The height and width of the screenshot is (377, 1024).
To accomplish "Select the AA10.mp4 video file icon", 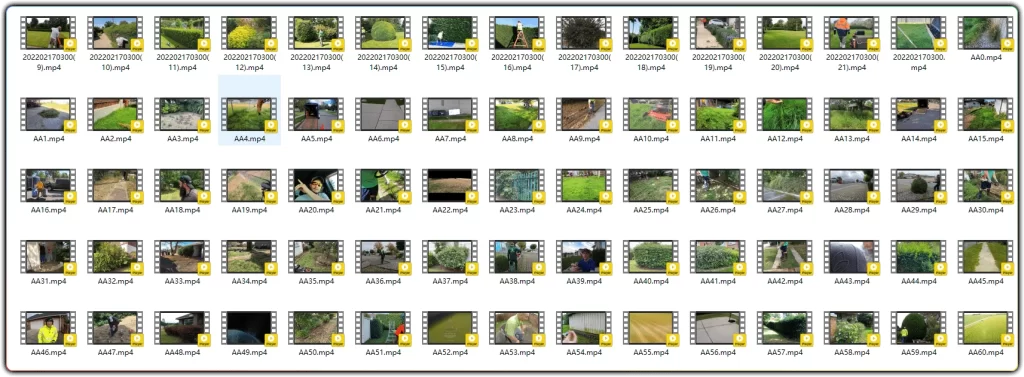I will [x=651, y=115].
